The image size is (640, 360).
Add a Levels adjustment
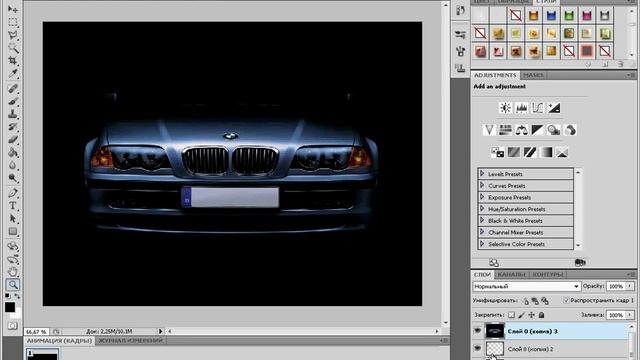click(522, 108)
